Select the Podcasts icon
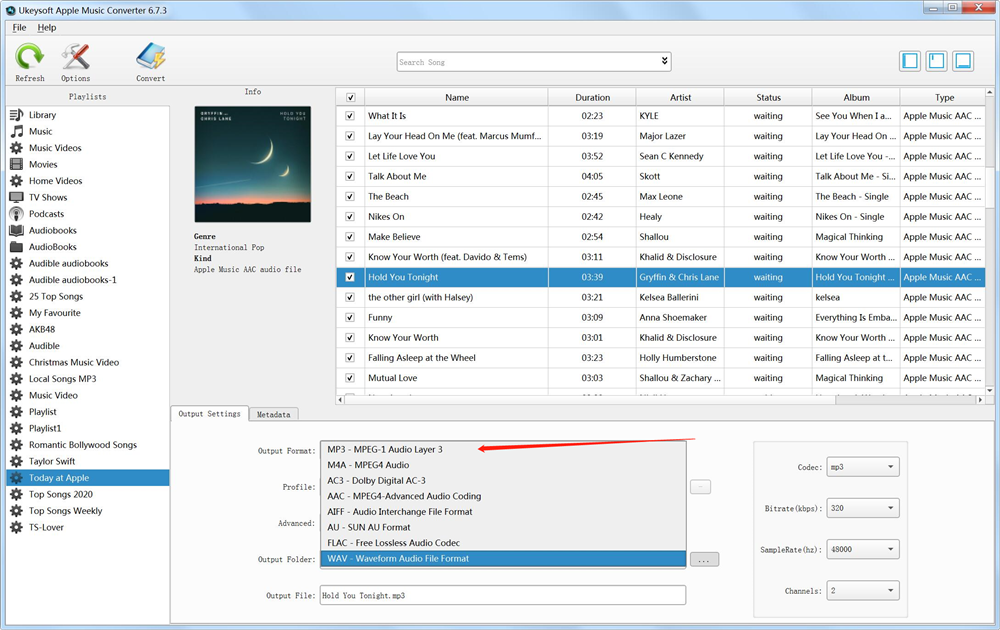 coord(17,214)
